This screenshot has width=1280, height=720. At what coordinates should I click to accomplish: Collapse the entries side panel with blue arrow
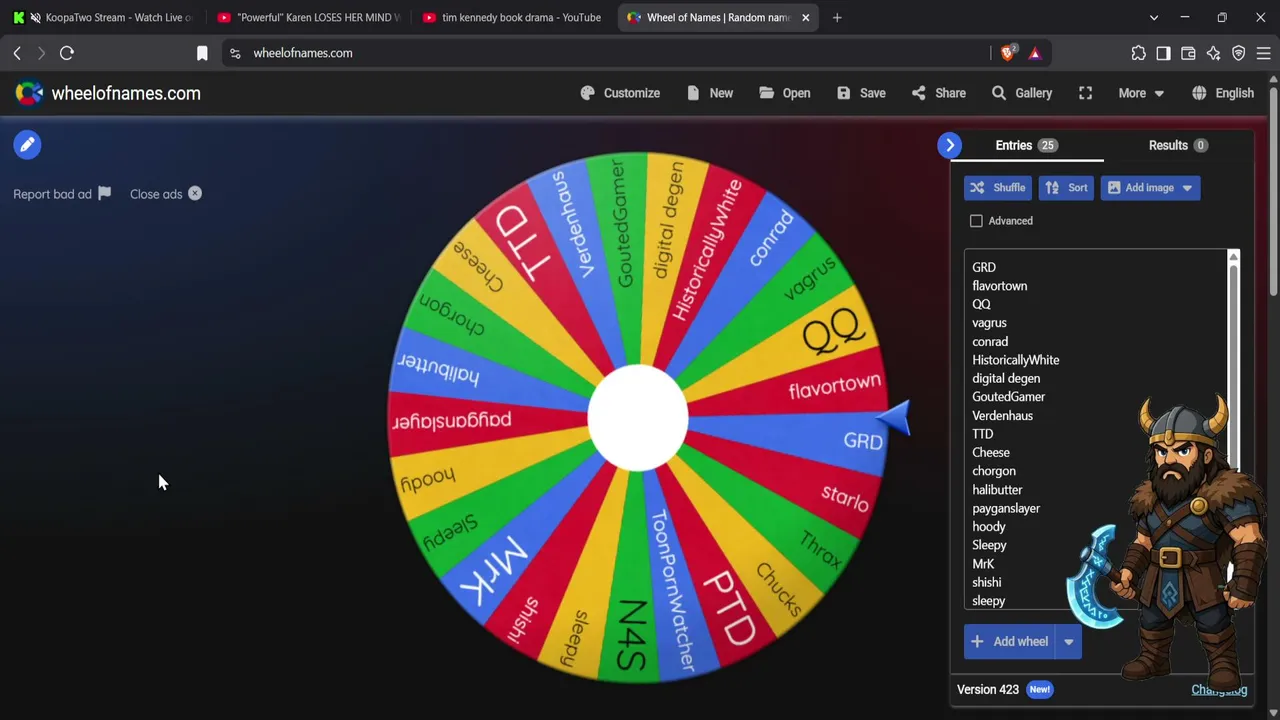click(950, 145)
